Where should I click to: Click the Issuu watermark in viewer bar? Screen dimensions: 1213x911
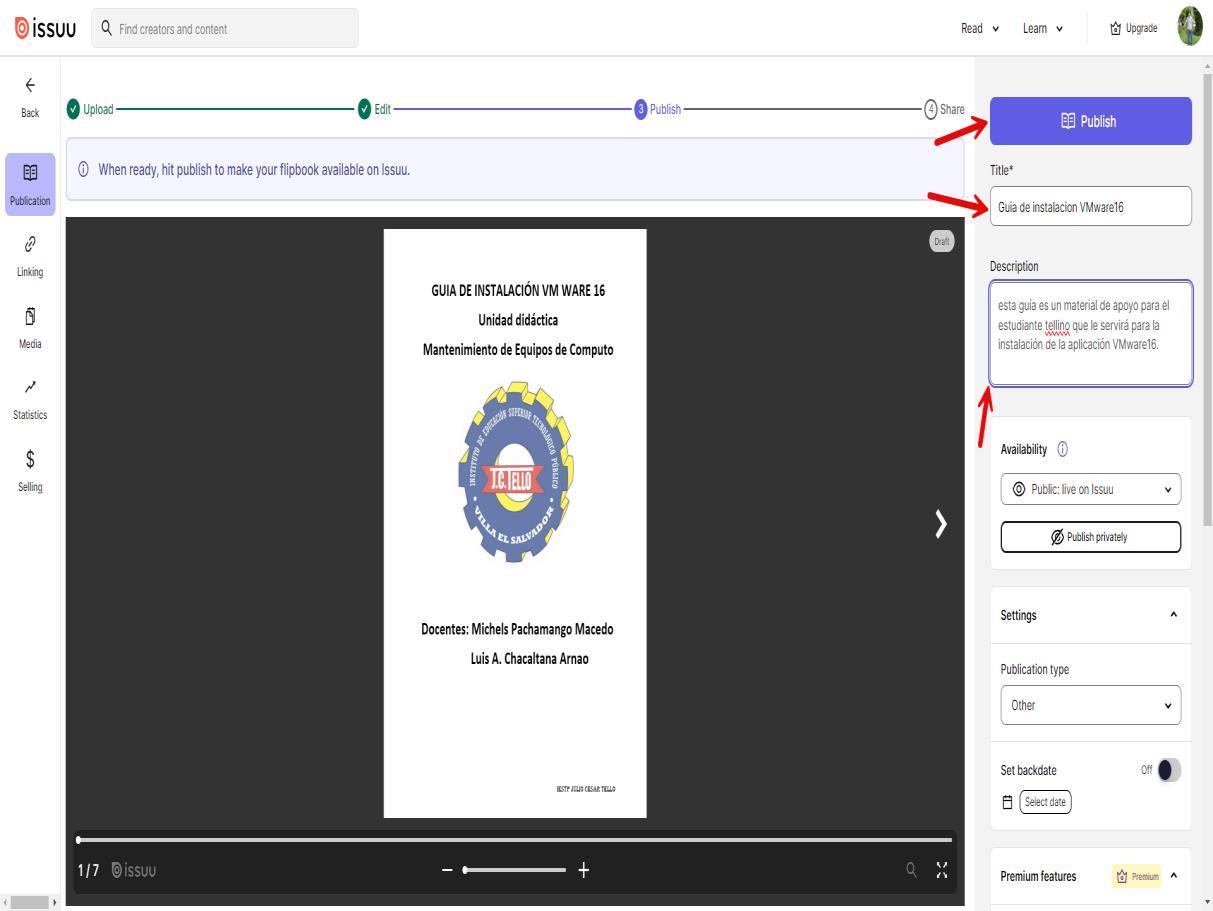click(133, 870)
